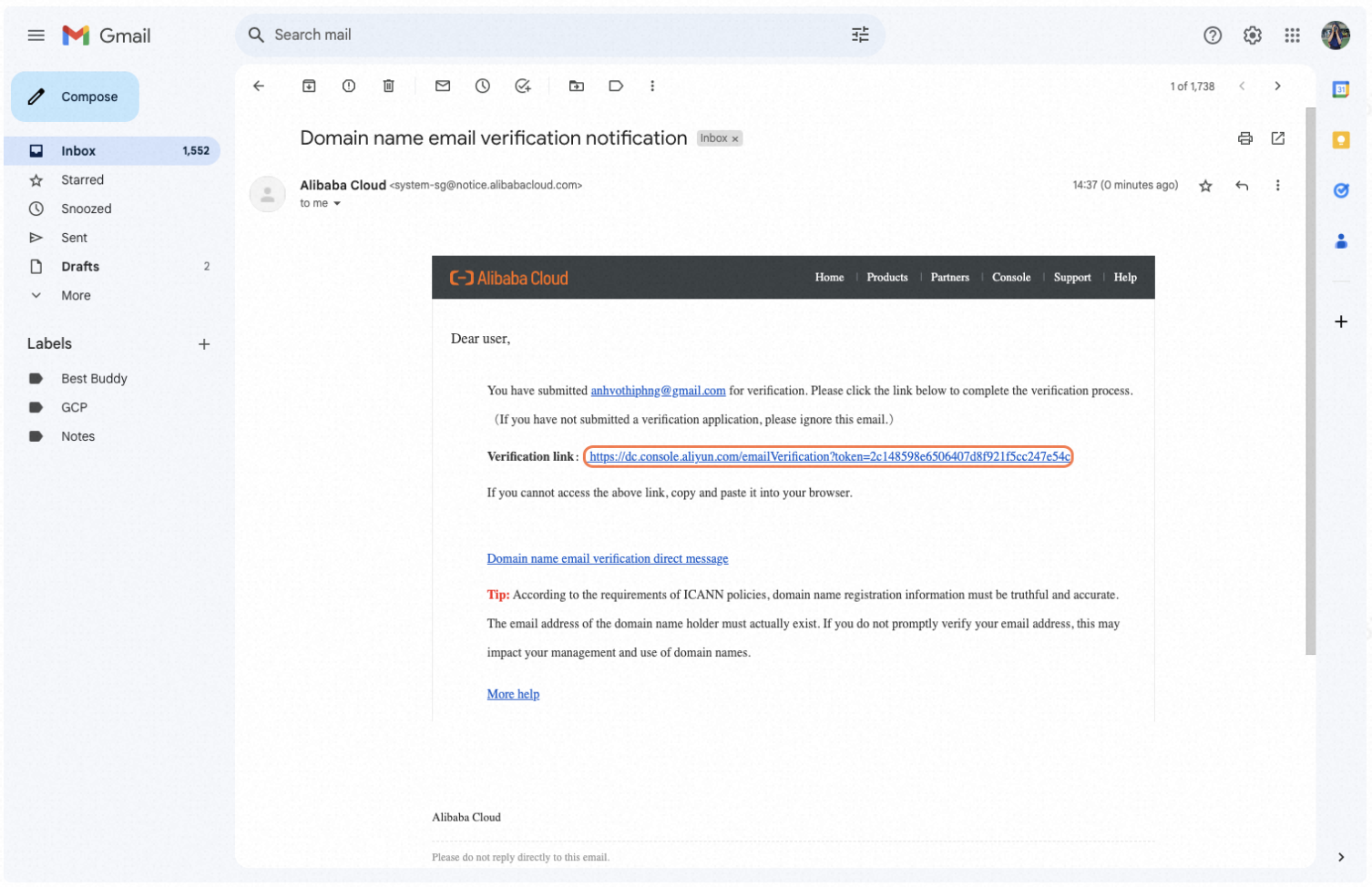This screenshot has height=887, width=1372.
Task: Click the sender's avatar icon
Action: click(x=267, y=194)
